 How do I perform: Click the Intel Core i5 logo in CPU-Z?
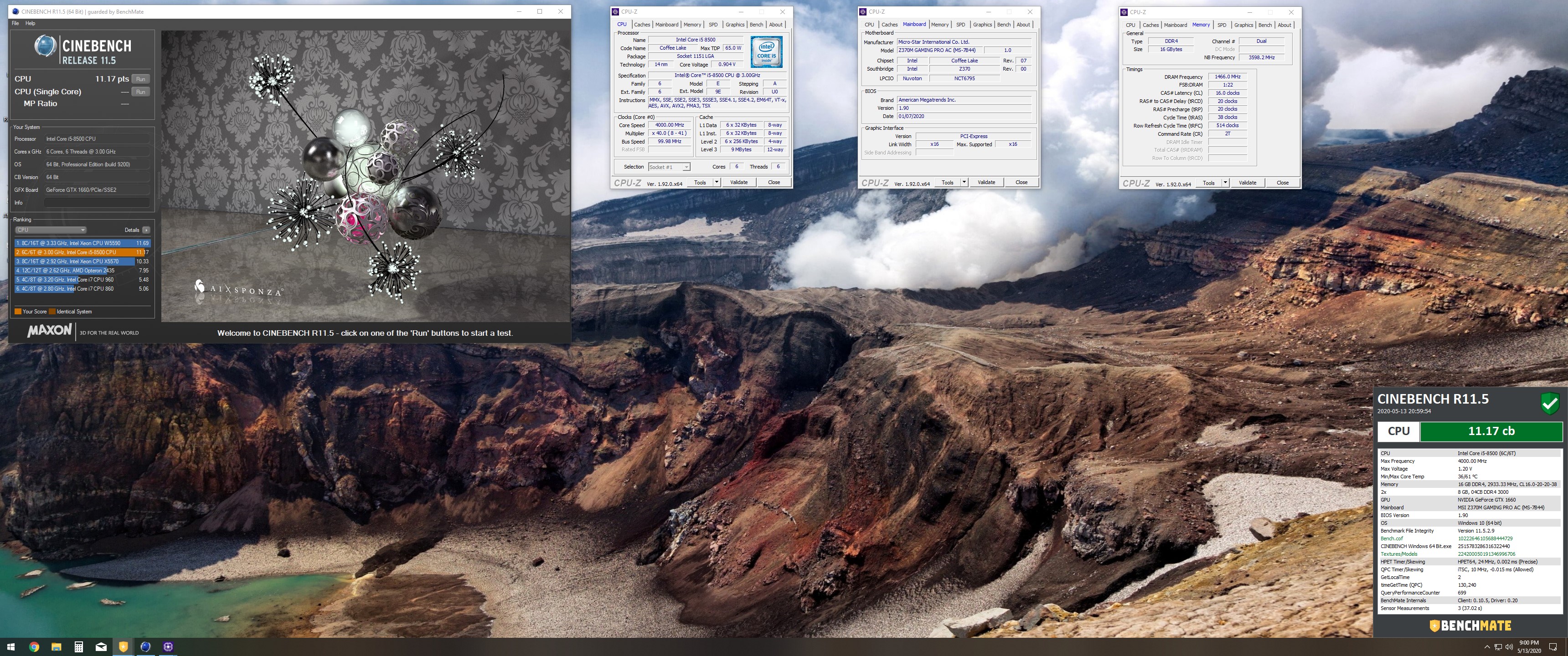[766, 52]
